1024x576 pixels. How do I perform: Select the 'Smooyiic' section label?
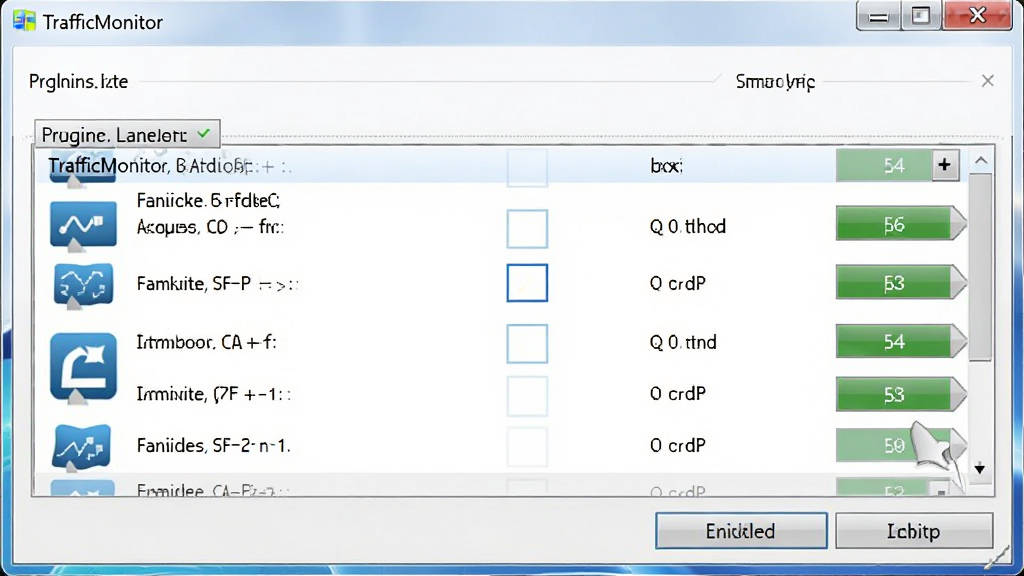click(x=775, y=82)
